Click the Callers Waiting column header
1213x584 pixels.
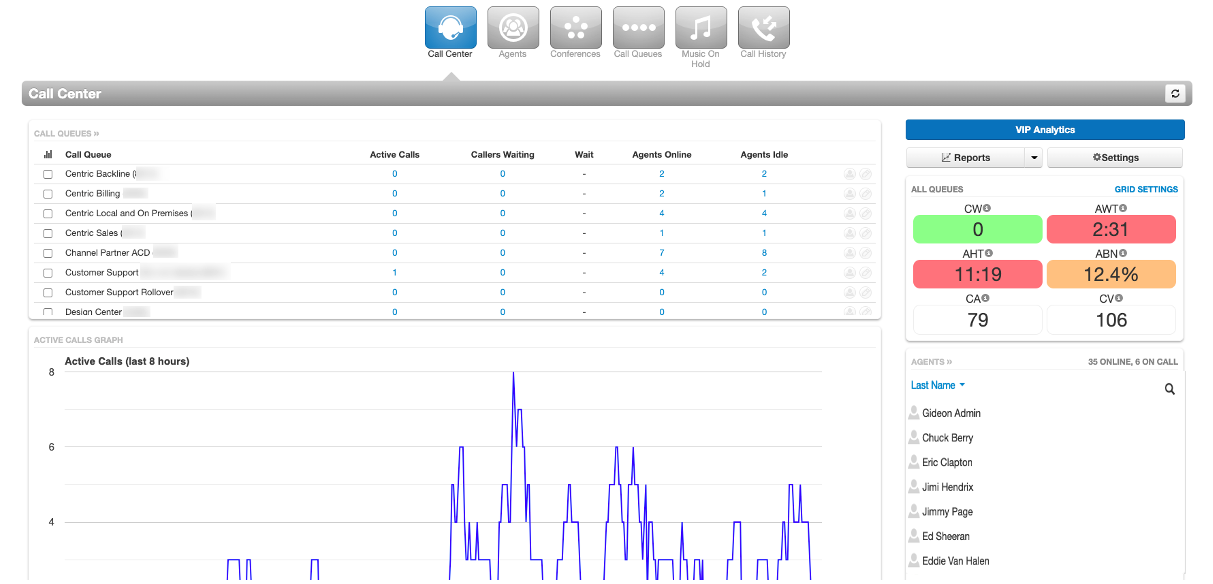click(x=503, y=155)
